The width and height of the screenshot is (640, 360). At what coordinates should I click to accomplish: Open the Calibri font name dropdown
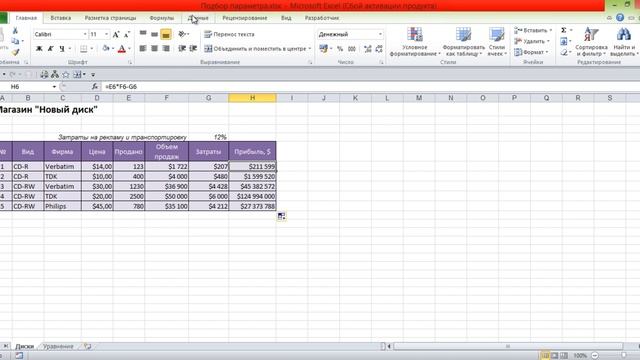(x=85, y=34)
